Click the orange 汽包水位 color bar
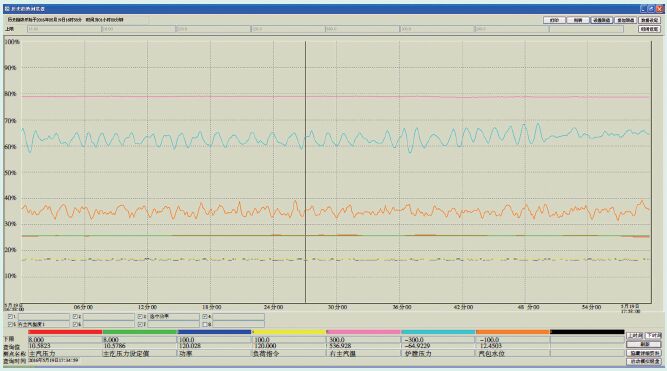The image size is (667, 371). click(x=513, y=332)
